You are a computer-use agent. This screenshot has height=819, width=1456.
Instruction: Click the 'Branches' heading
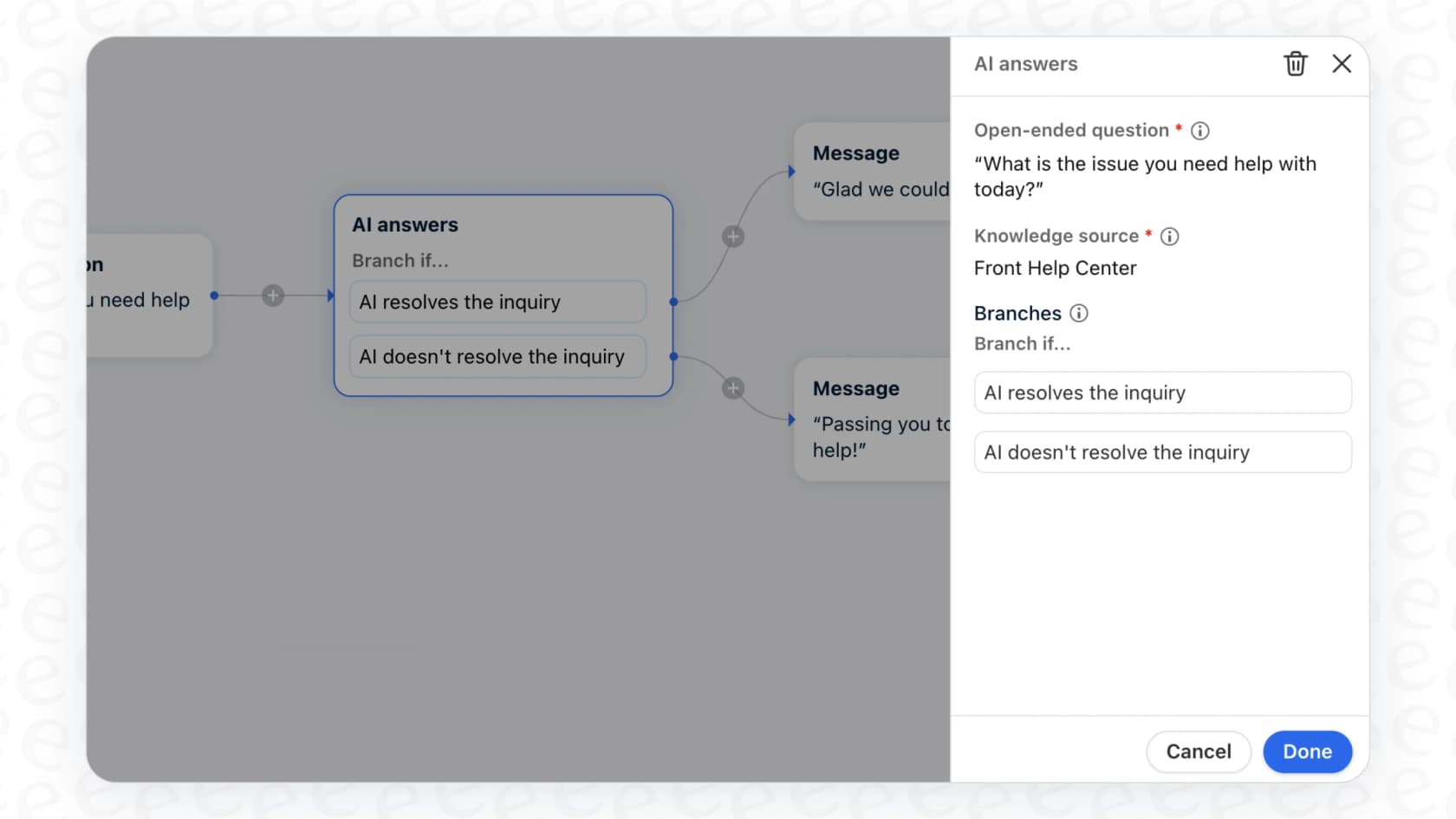coord(1017,314)
